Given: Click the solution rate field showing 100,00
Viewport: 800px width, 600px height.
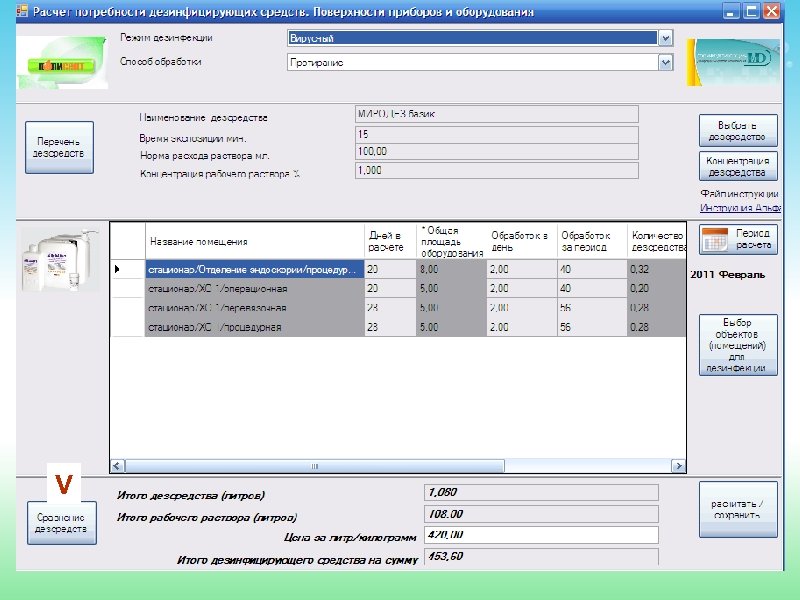Looking at the screenshot, I should [496, 152].
